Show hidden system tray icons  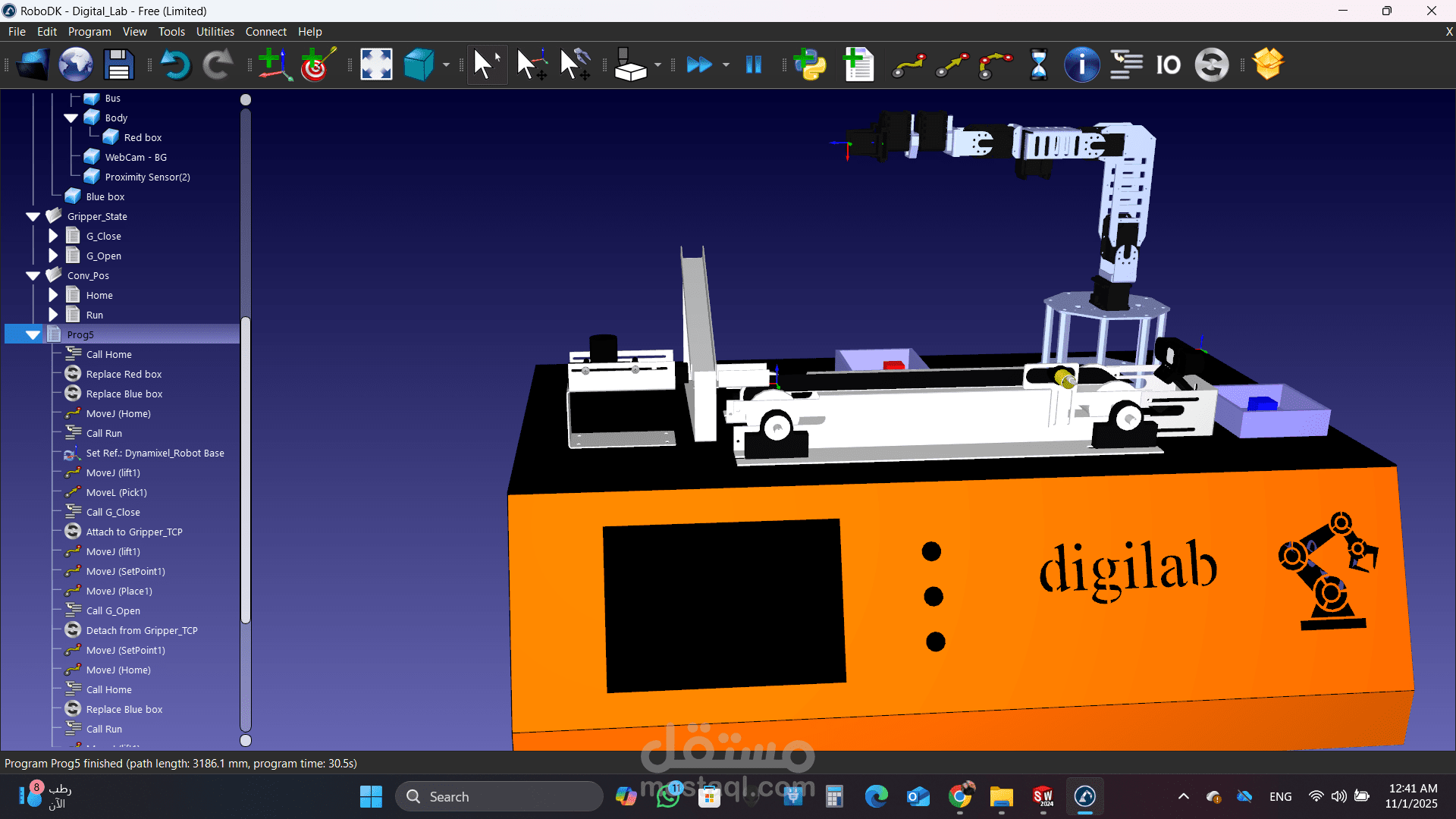click(1184, 797)
